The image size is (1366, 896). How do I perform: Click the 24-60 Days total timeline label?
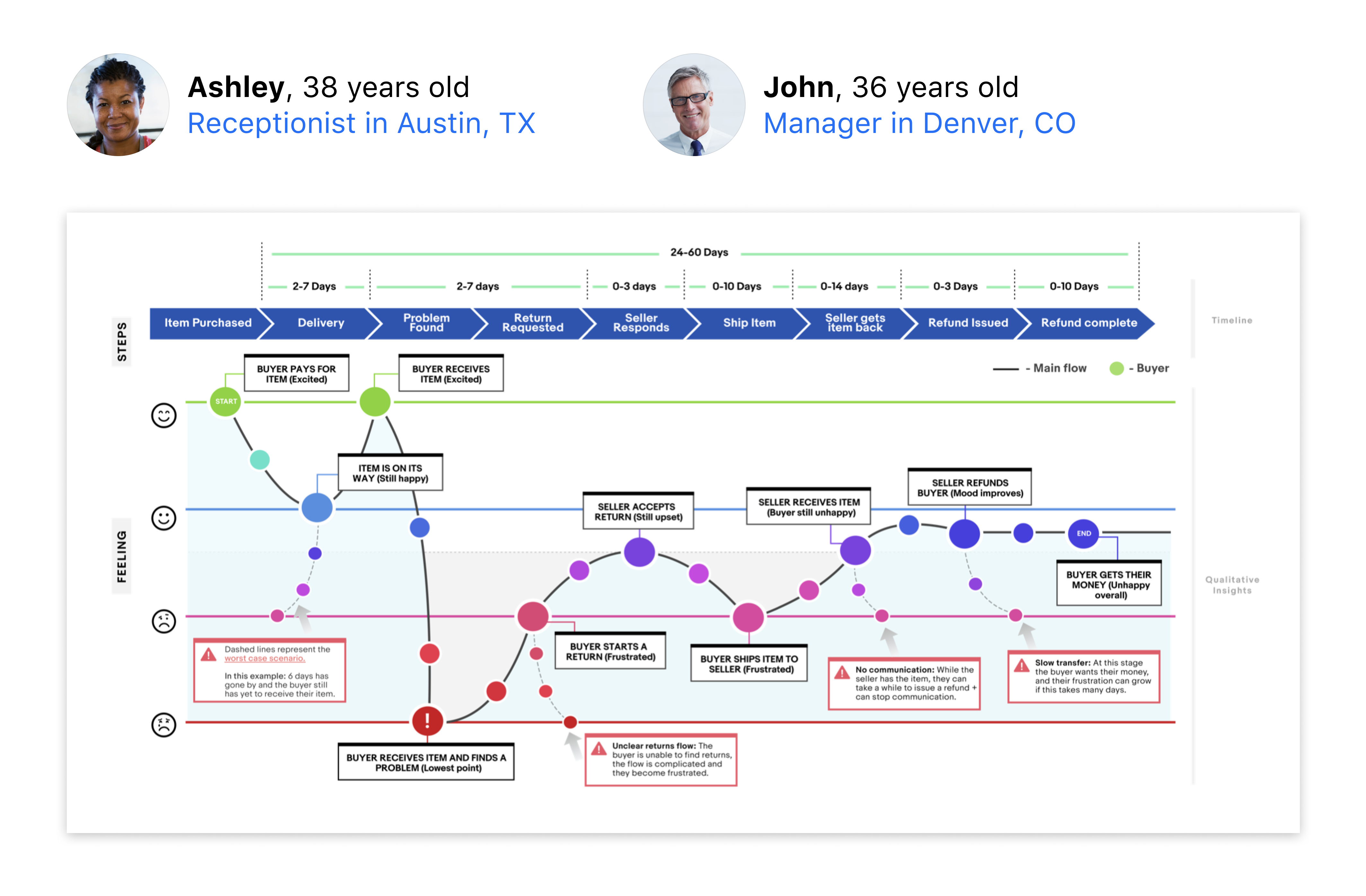click(699, 252)
